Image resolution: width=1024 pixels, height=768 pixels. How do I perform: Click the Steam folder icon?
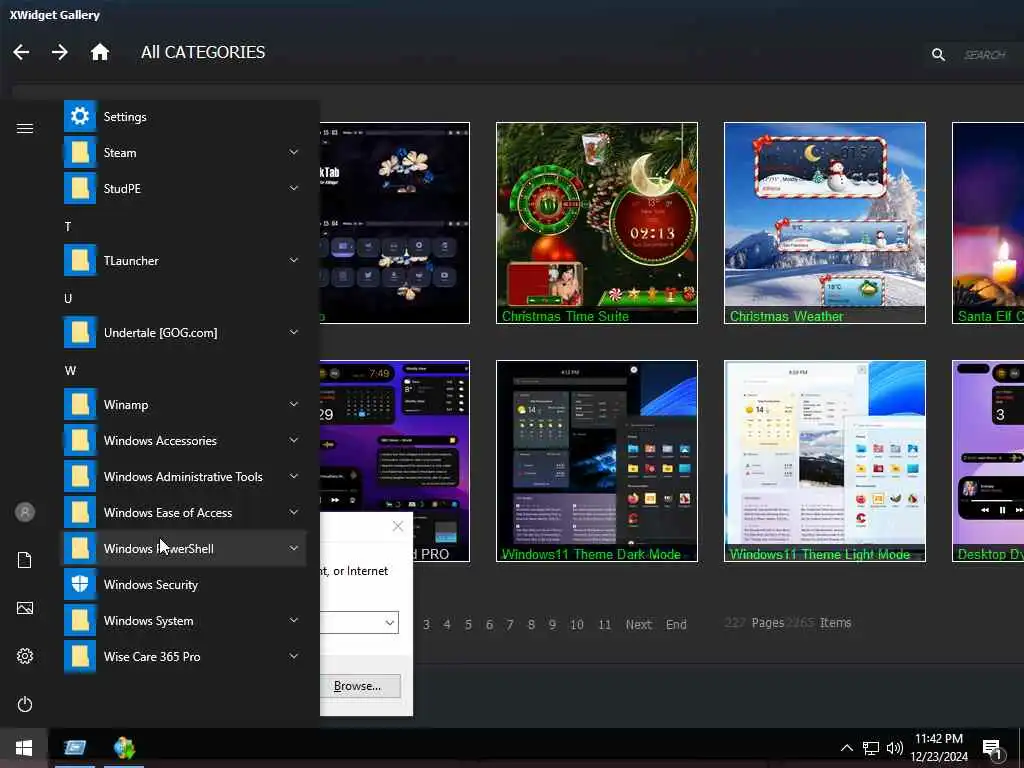click(x=80, y=153)
